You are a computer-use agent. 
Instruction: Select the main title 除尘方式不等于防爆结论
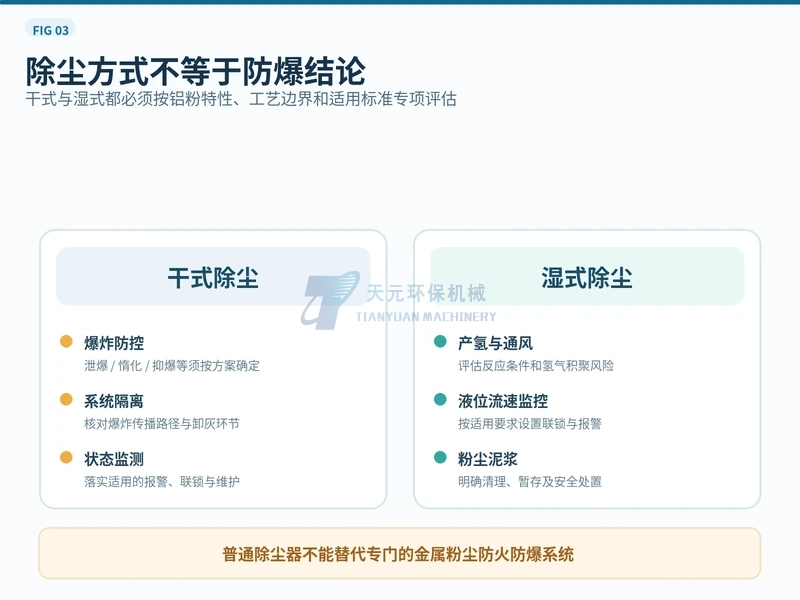[x=195, y=71]
